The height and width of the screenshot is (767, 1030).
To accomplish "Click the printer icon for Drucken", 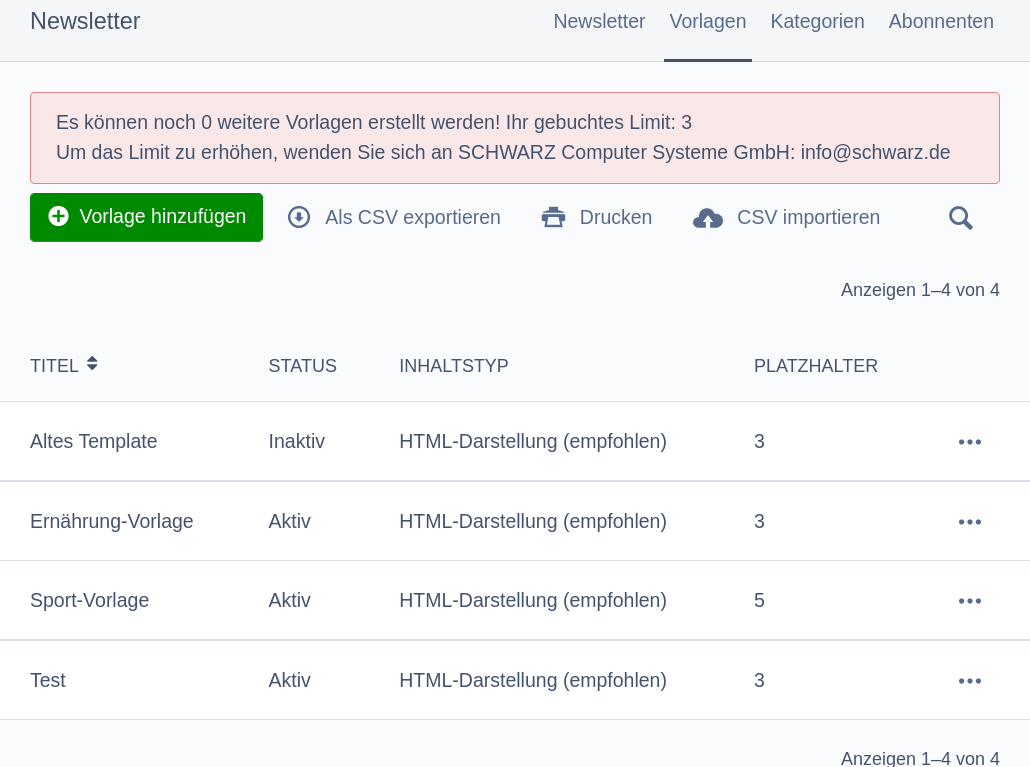I will [x=553, y=217].
